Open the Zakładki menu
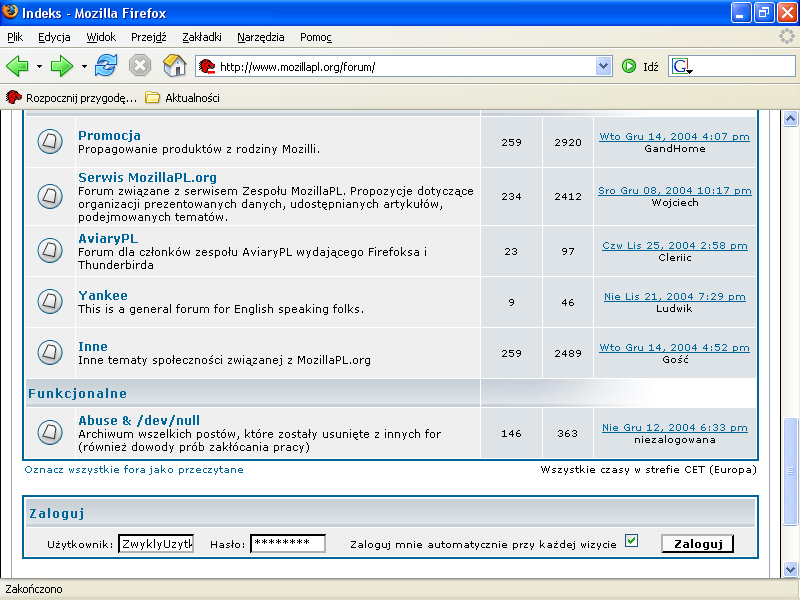800x600 pixels. (202, 37)
